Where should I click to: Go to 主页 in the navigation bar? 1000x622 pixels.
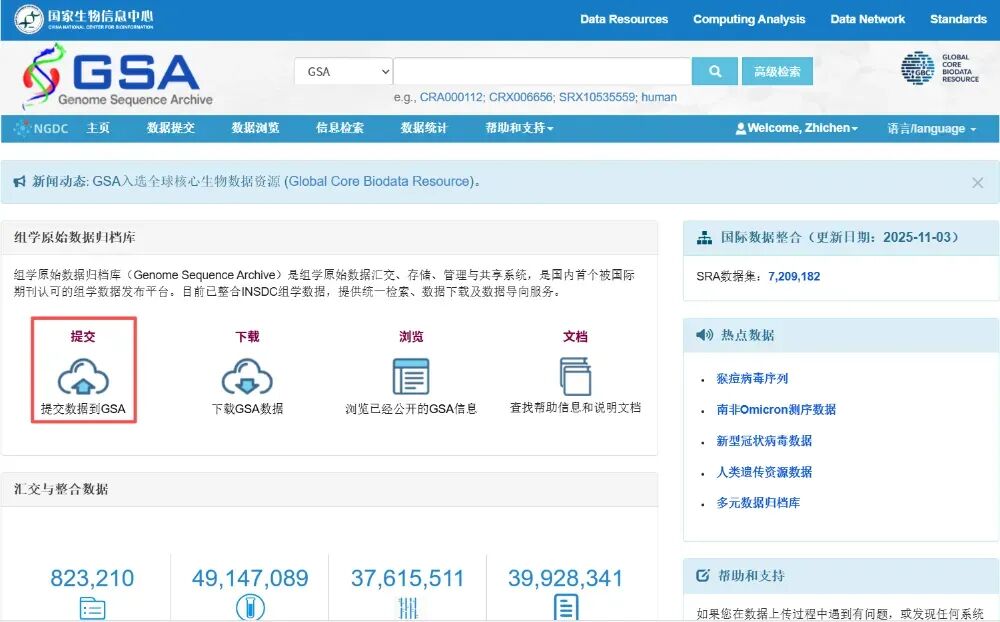[98, 128]
